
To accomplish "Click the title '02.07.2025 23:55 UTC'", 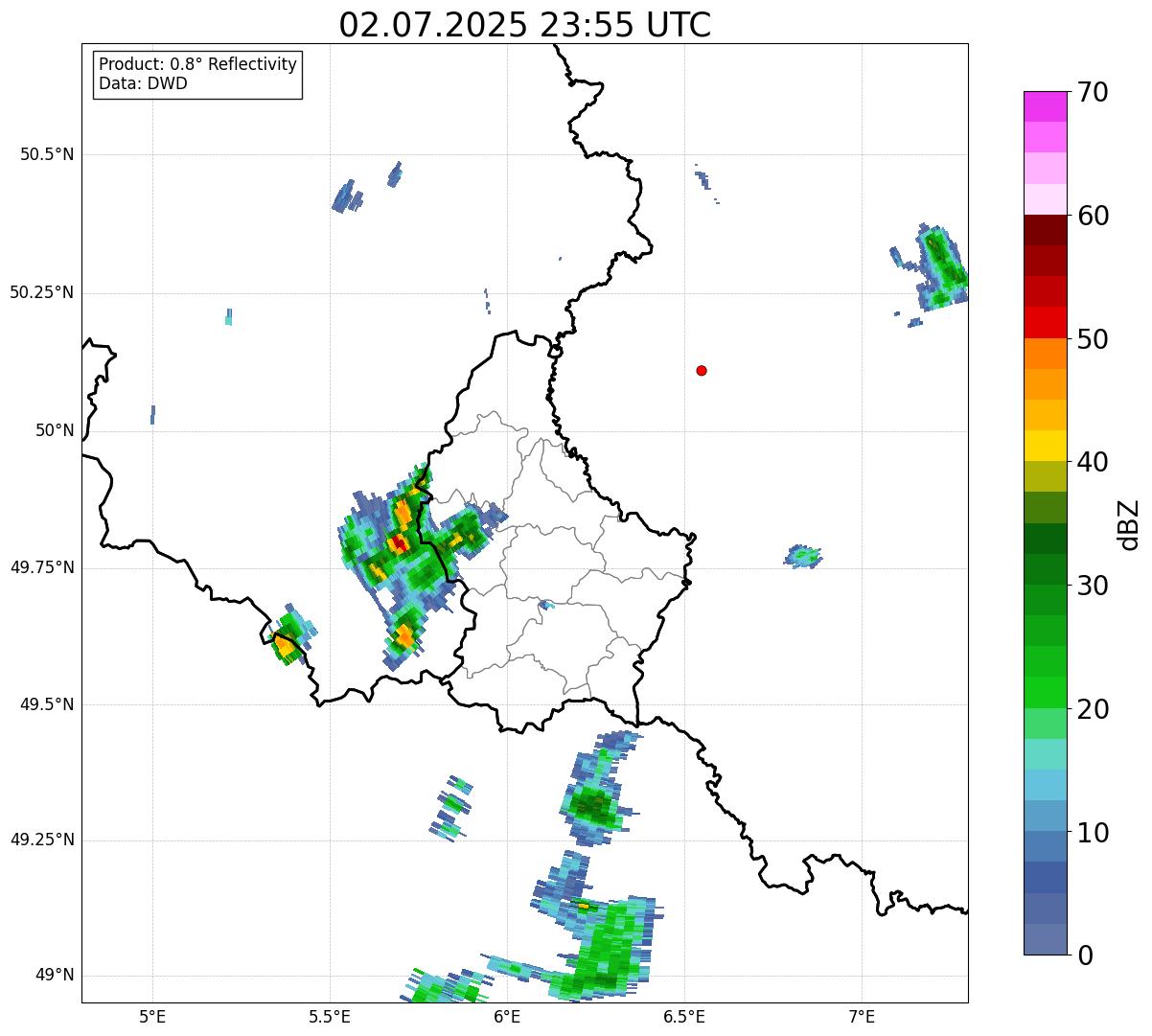I will 525,25.
